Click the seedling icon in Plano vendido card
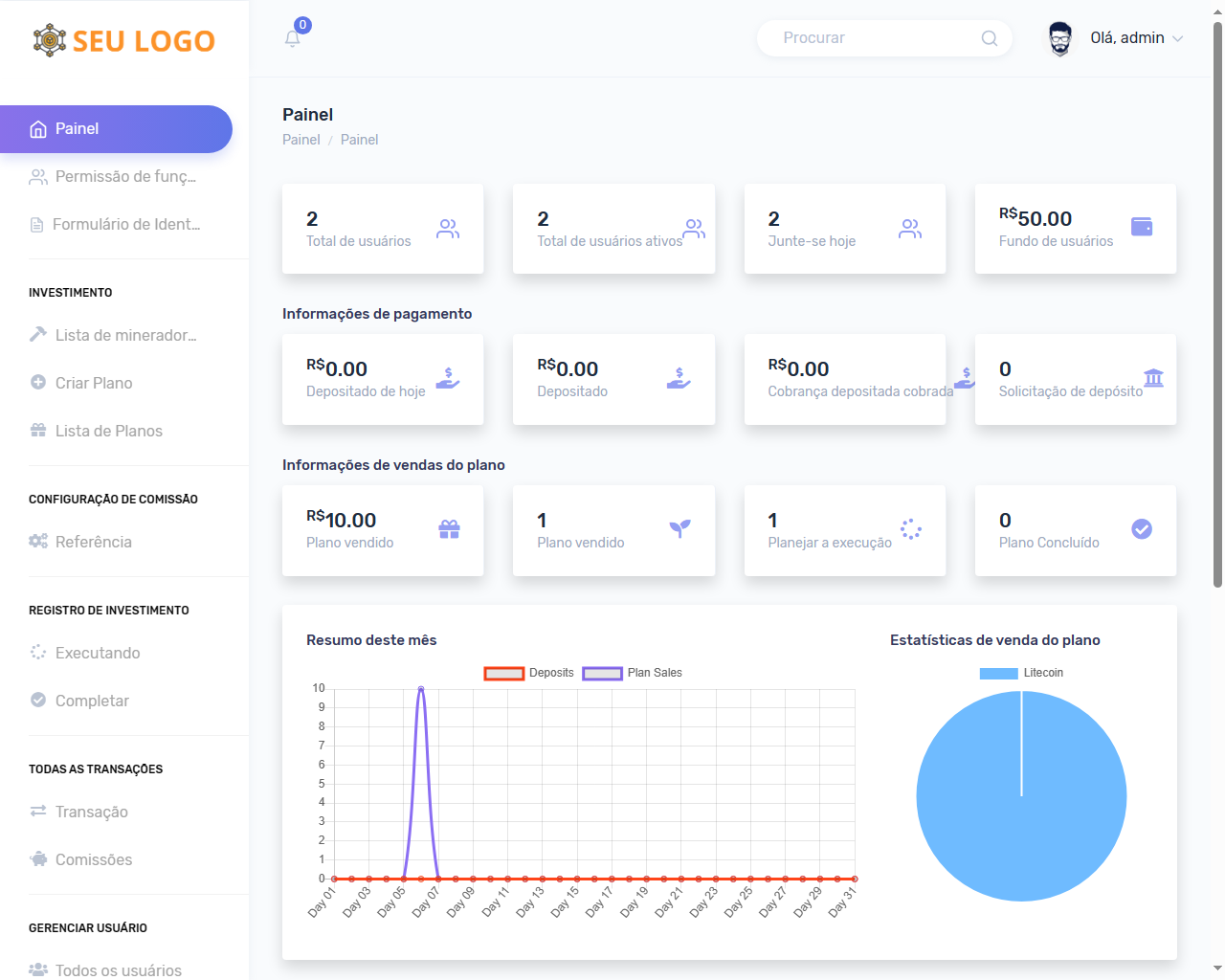The height and width of the screenshot is (980, 1225). coord(679,529)
